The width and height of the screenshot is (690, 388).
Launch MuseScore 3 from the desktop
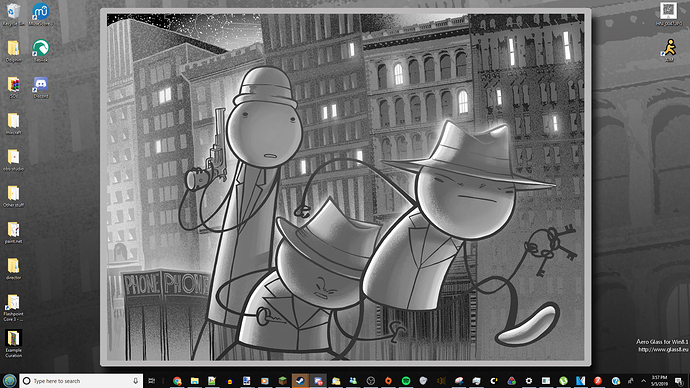40,14
